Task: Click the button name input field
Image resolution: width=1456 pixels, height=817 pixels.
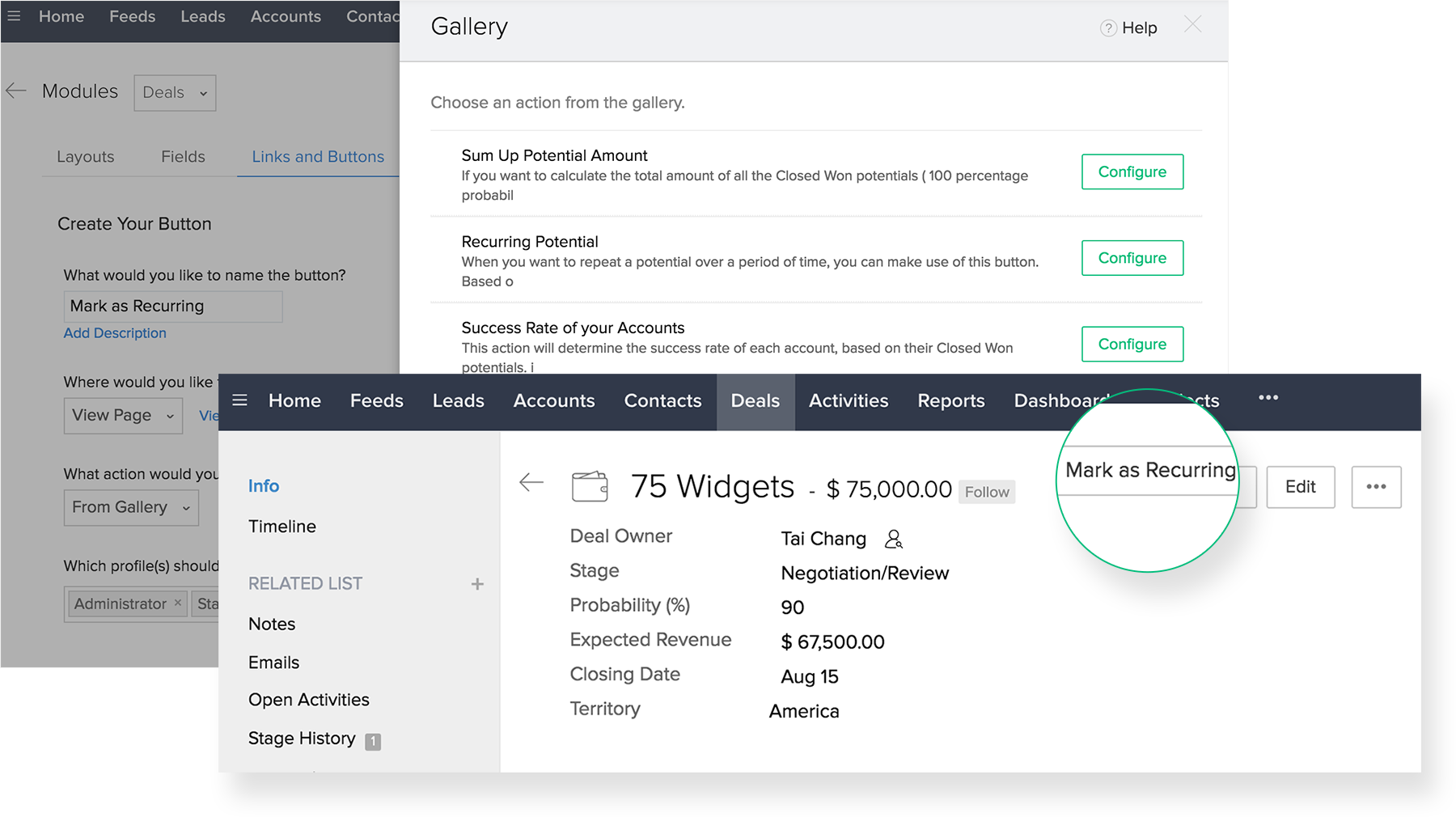Action: (x=173, y=307)
